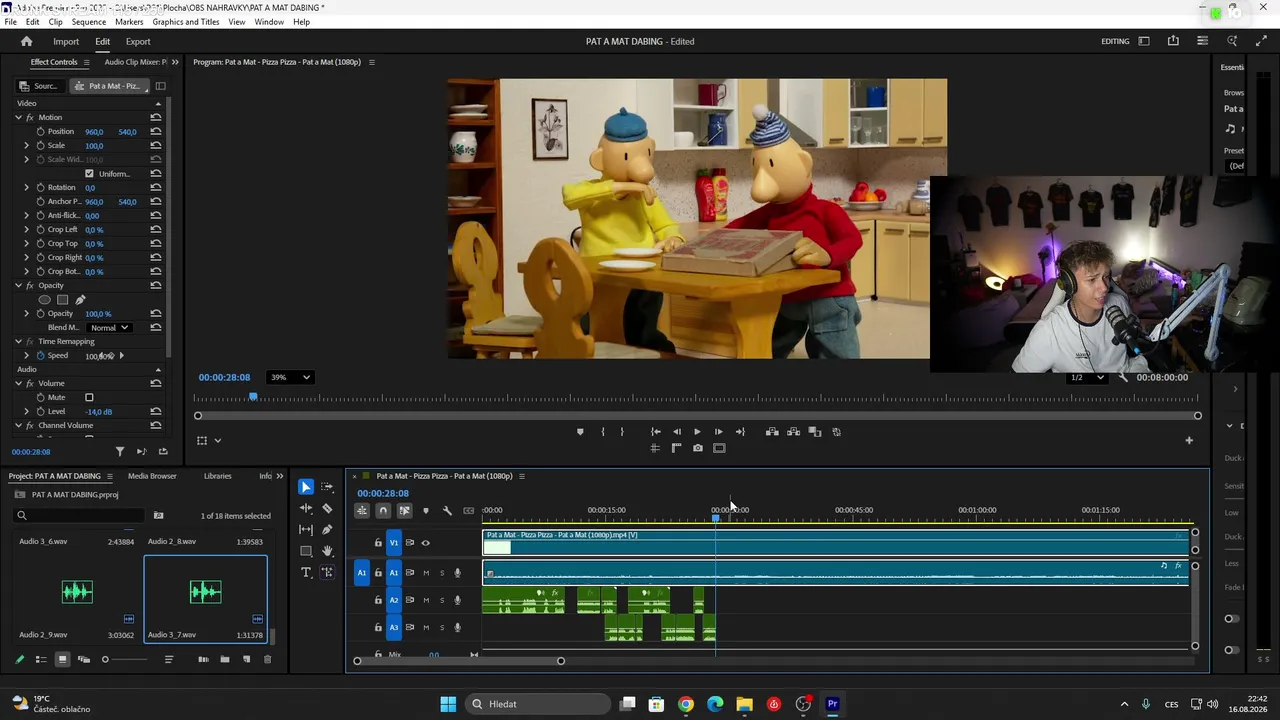Add a marker in the timeline panel

426,511
